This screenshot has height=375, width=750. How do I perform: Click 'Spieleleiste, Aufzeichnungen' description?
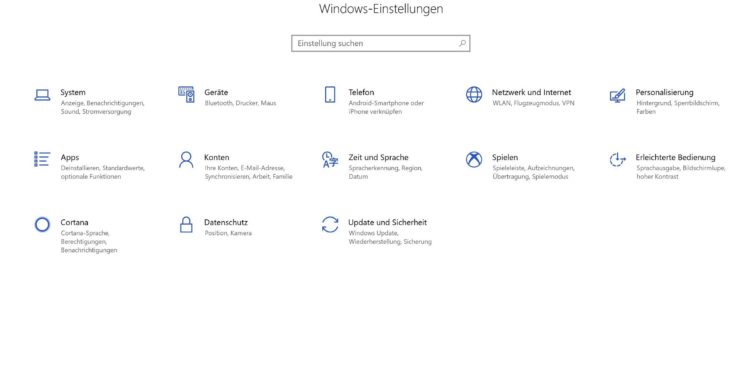click(533, 168)
